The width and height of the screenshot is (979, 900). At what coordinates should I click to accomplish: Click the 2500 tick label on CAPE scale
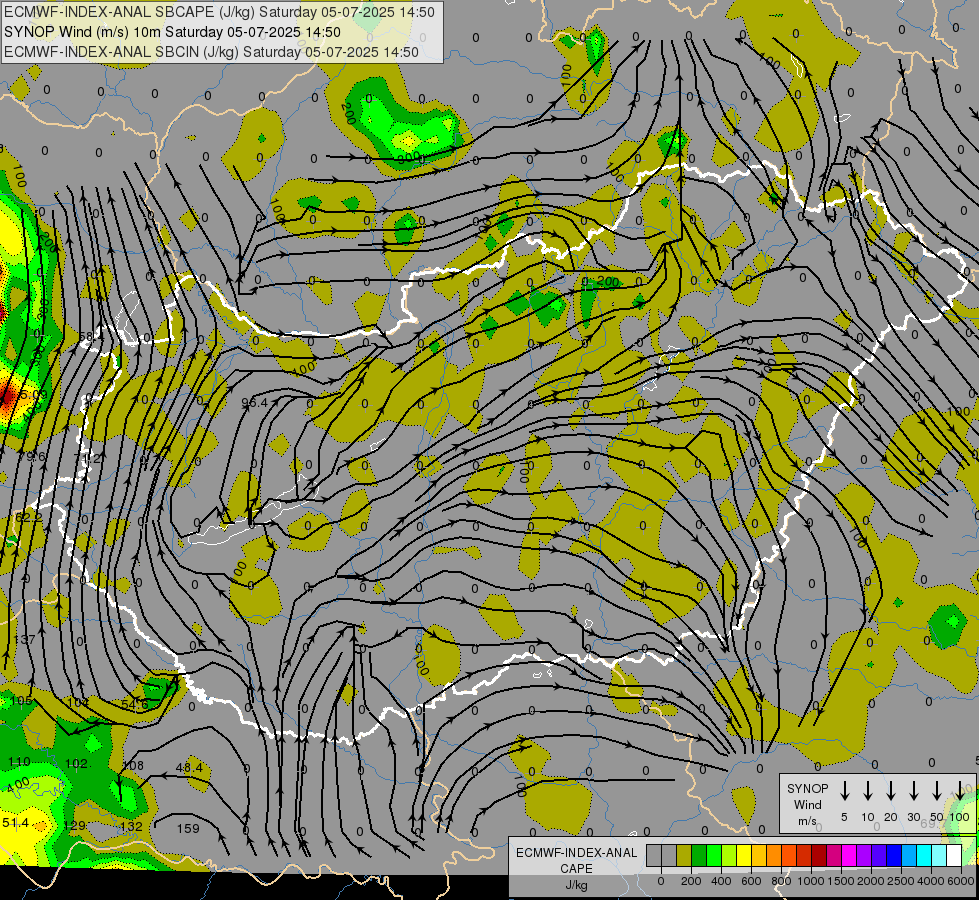point(901,881)
